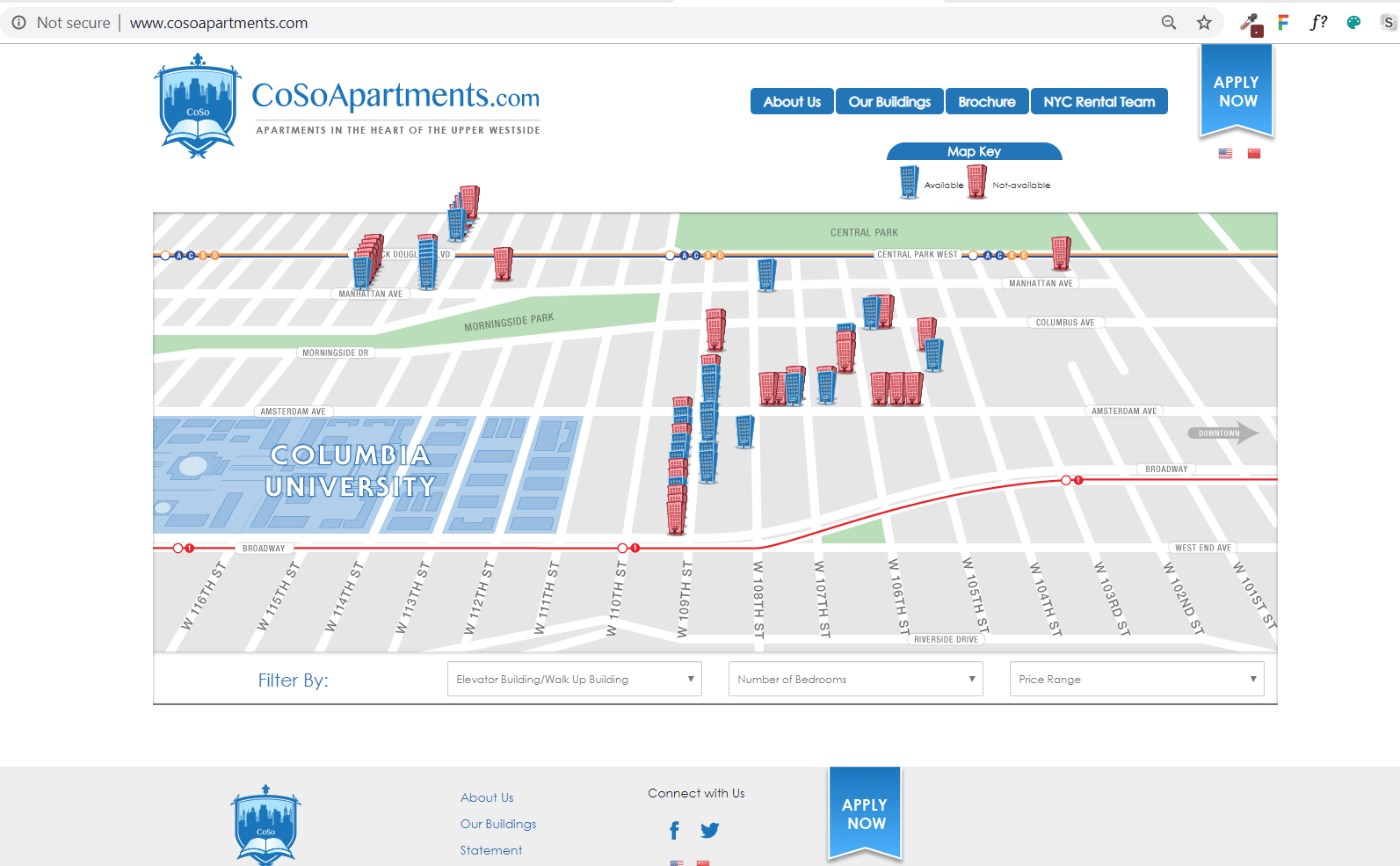Follow the About Us footer link

pyautogui.click(x=487, y=797)
